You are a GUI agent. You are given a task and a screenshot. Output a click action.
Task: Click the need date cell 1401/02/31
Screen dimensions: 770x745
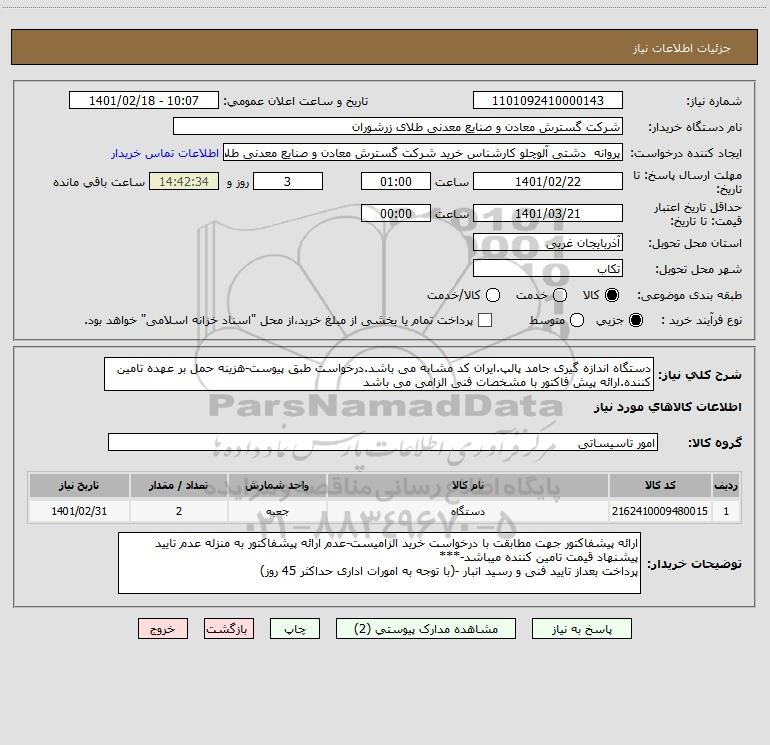pos(79,511)
